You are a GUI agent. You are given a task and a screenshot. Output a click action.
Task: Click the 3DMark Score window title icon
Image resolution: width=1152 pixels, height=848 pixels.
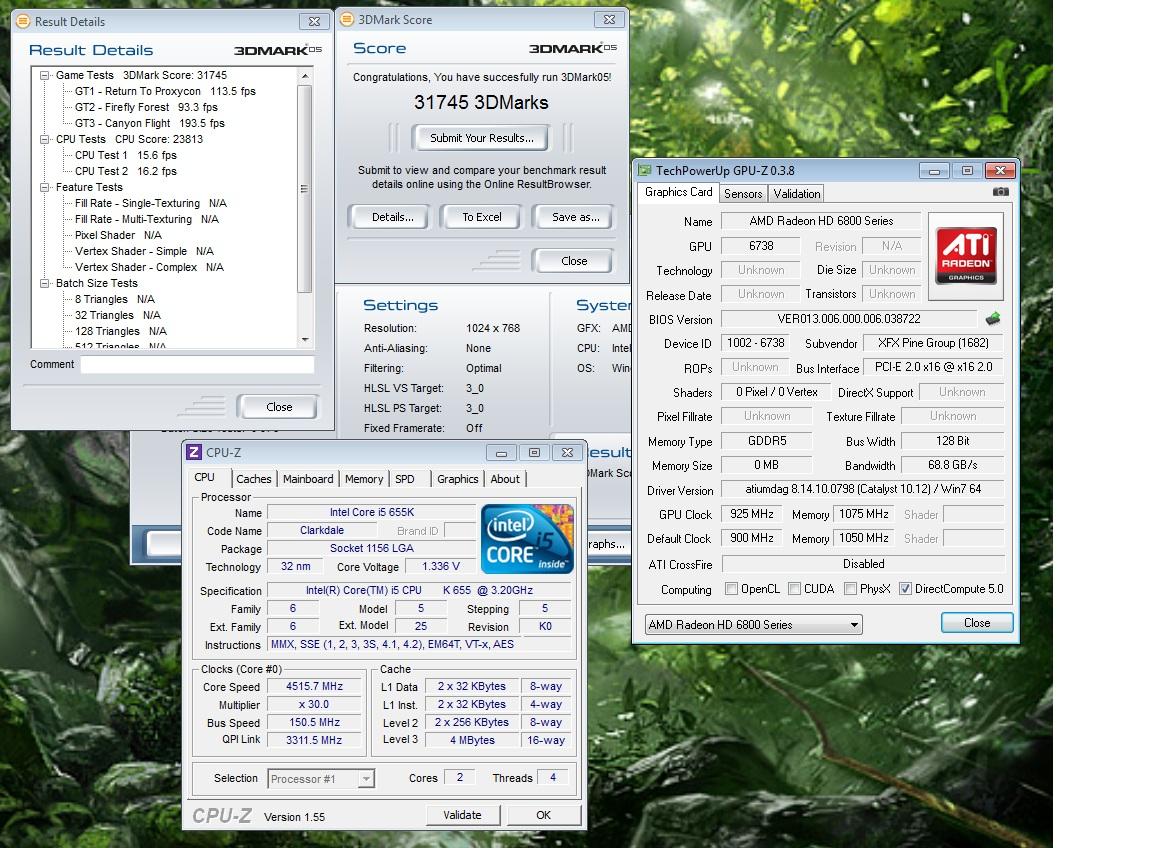tap(348, 20)
